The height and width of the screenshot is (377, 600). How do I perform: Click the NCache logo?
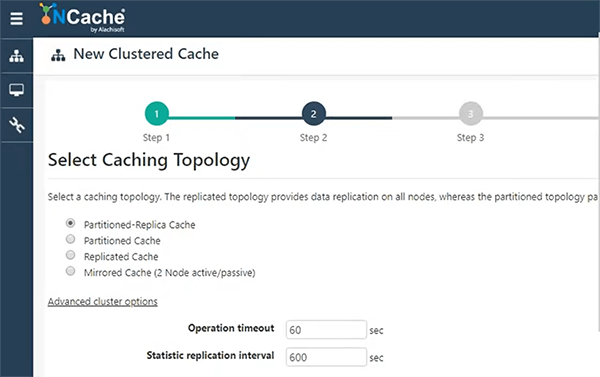pos(82,18)
